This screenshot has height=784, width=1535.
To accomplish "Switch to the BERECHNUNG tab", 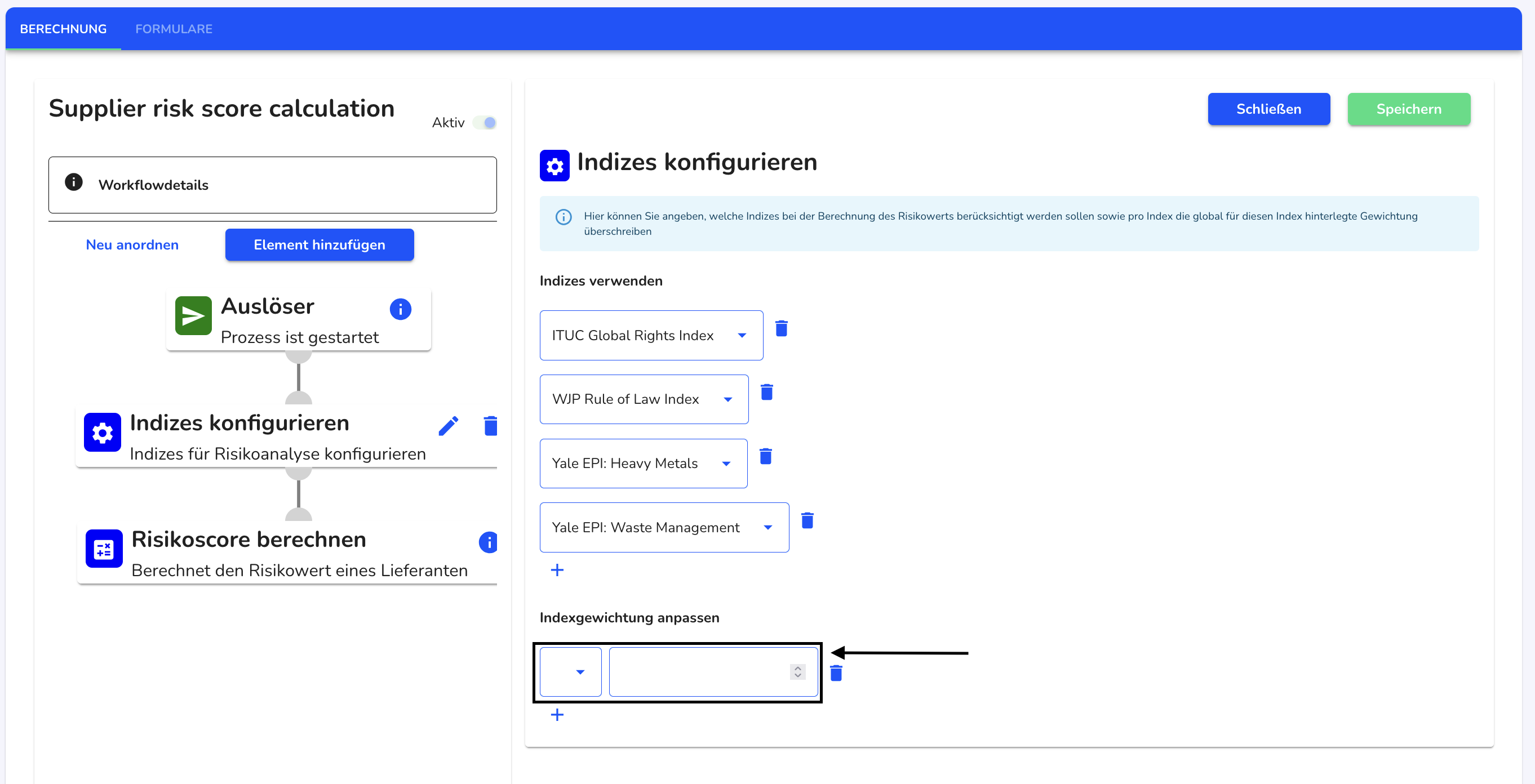I will [x=63, y=29].
